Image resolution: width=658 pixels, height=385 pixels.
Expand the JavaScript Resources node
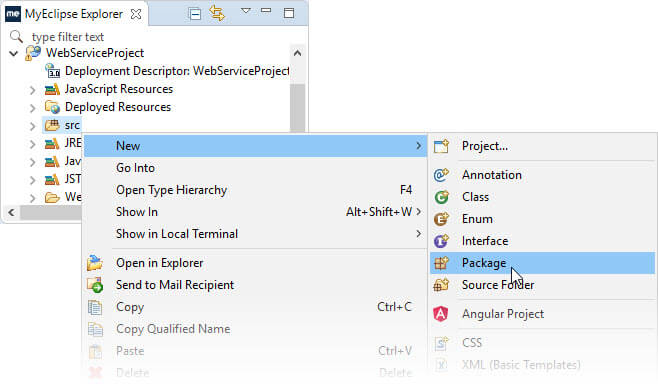point(33,89)
